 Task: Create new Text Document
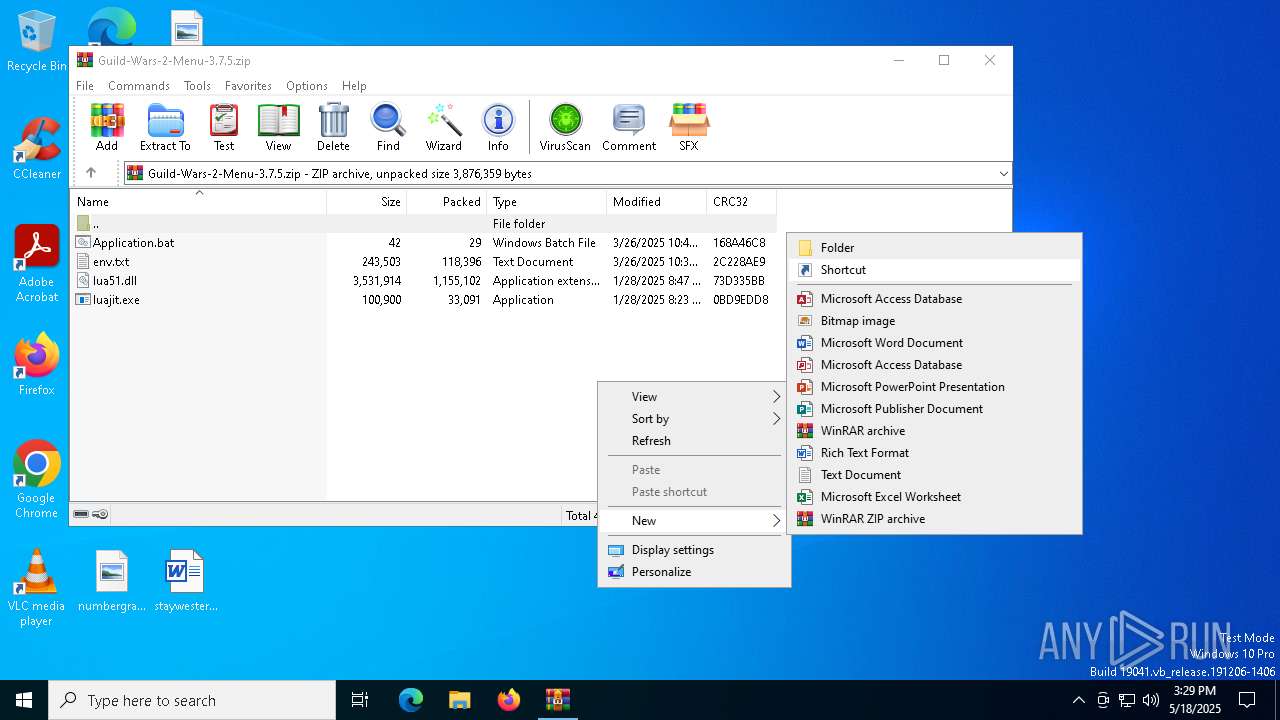click(x=934, y=475)
